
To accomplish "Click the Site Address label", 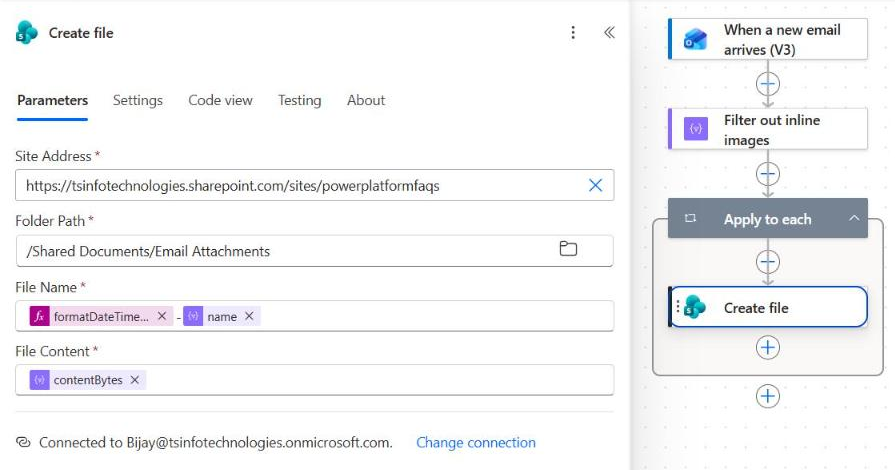I will pyautogui.click(x=53, y=156).
